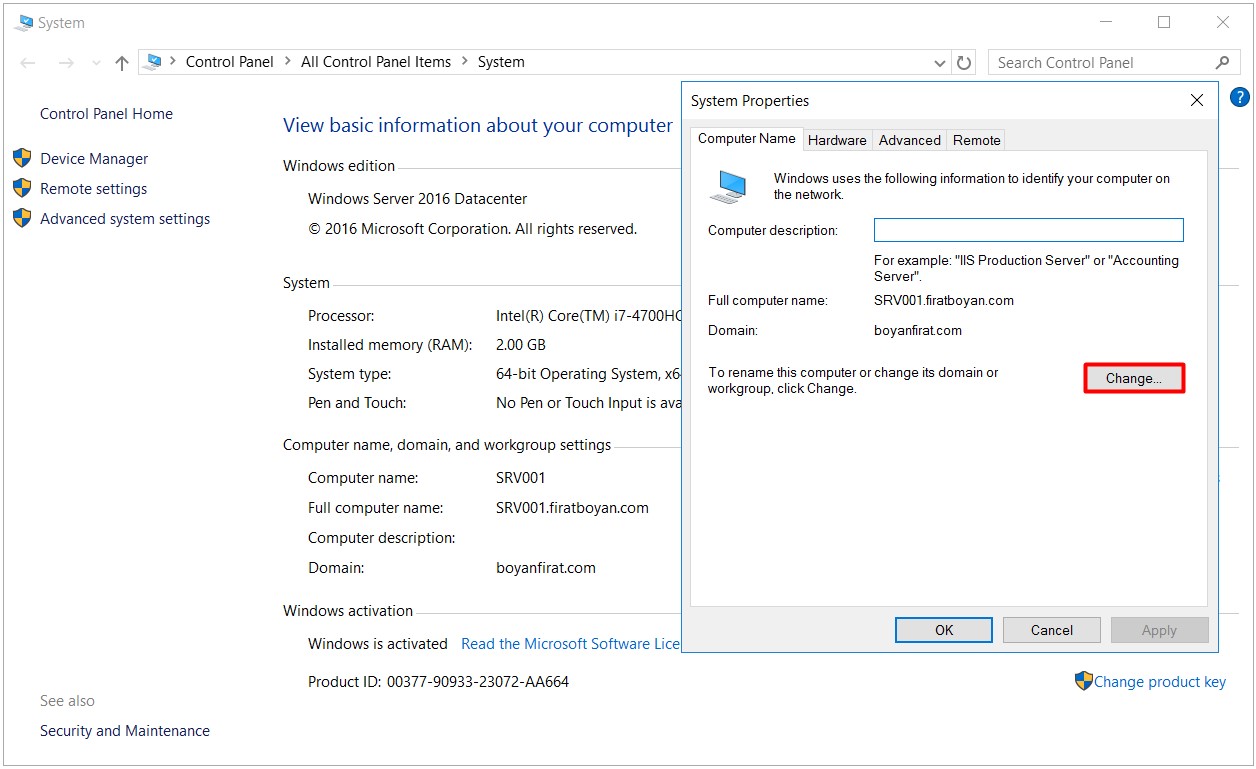Open Remote settings link
The width and height of the screenshot is (1256, 769).
(x=93, y=188)
